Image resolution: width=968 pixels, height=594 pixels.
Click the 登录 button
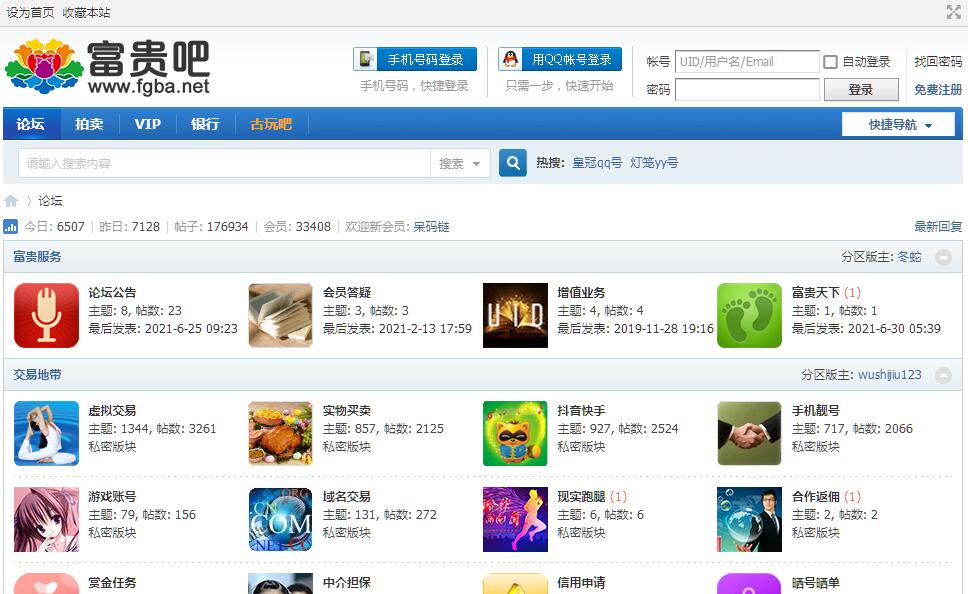[861, 89]
